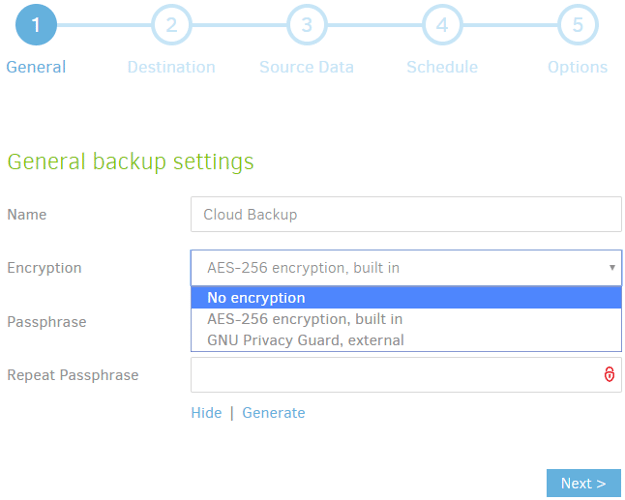Go to the Schedule step label
Viewport: 625px width, 500px height.
coord(442,67)
